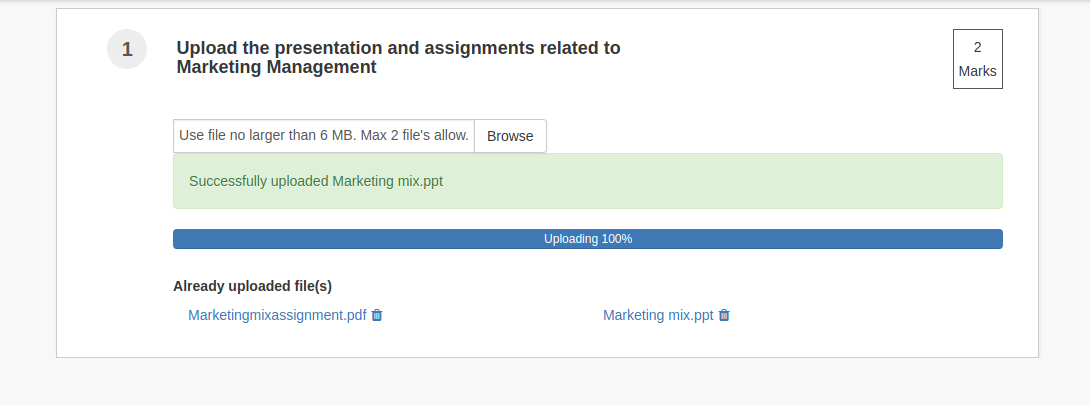Click trash icon beside Marketing mix.ppt
Screen dimensions: 1090x406
click(724, 315)
